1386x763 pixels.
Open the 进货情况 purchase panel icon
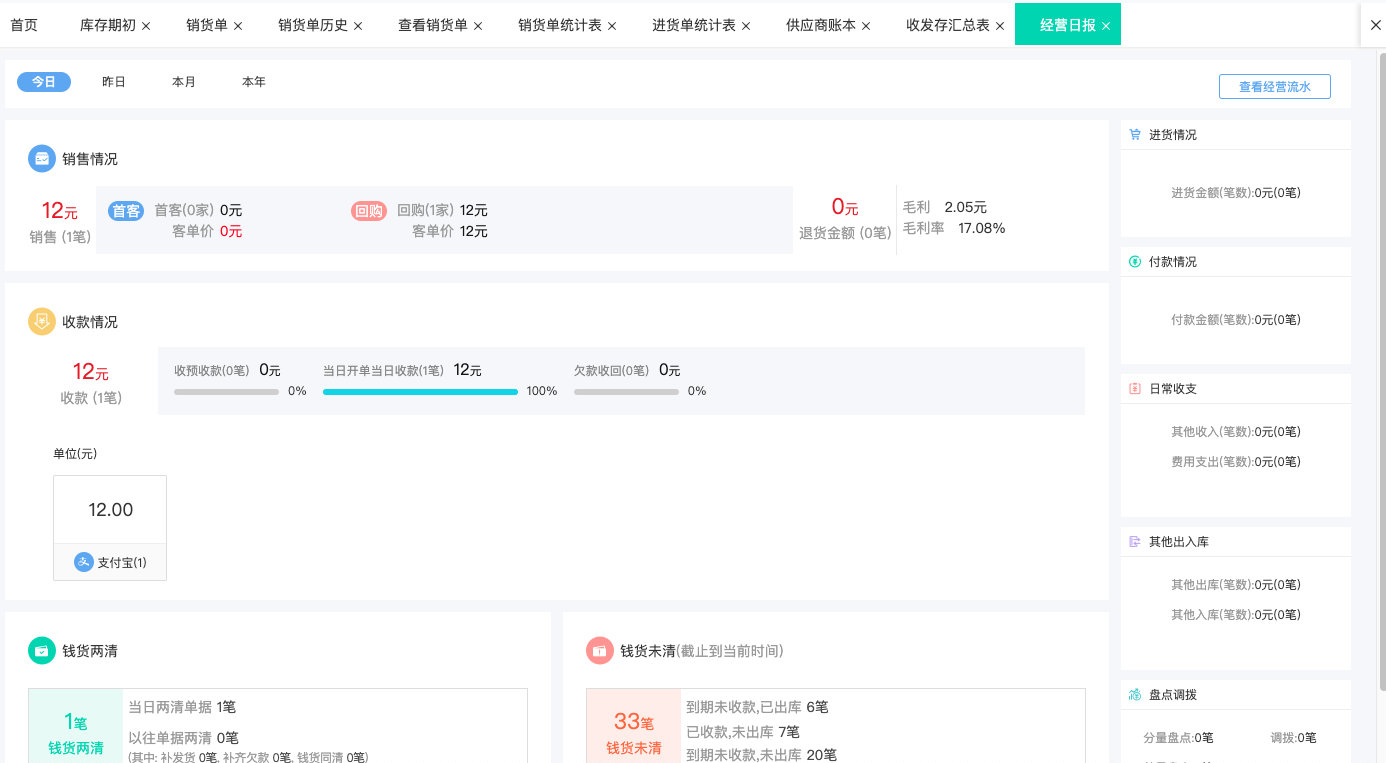(1134, 133)
